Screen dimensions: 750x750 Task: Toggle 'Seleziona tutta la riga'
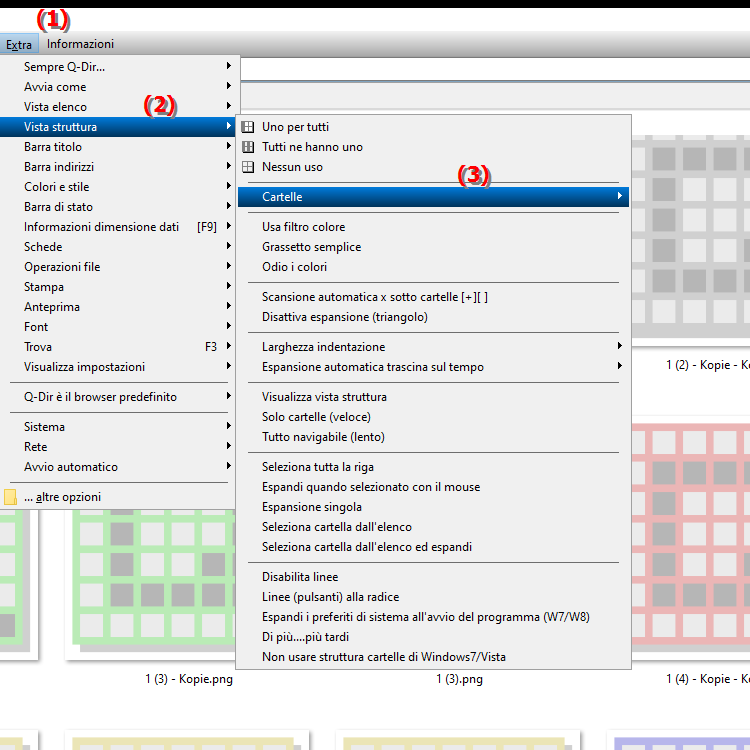(x=433, y=467)
